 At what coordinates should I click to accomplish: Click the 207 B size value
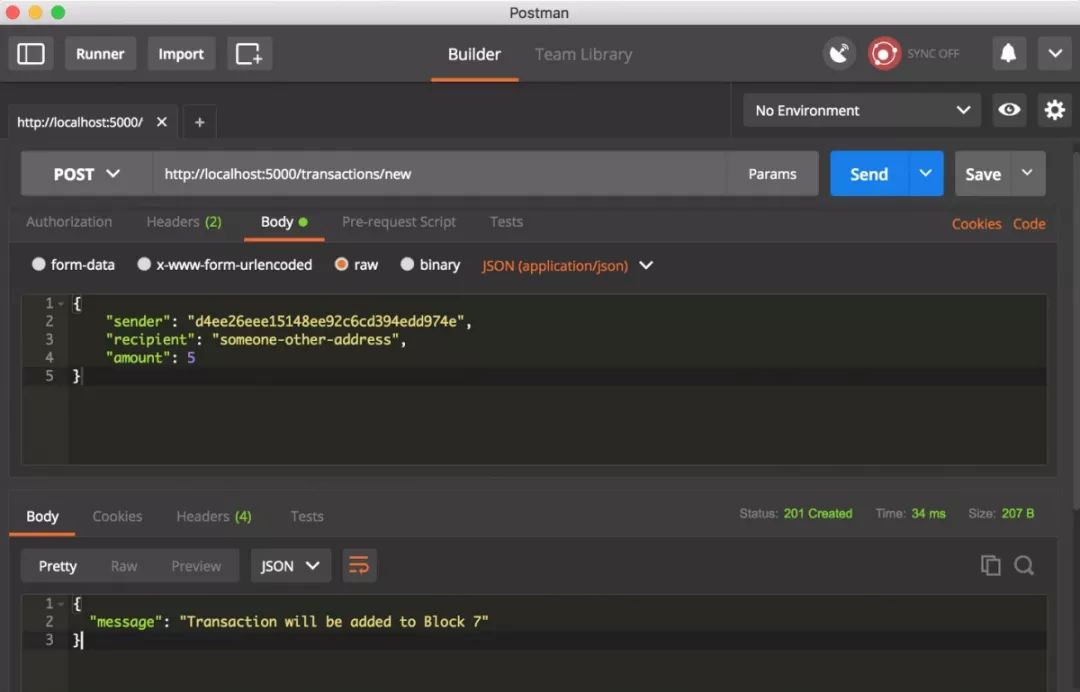(1018, 514)
